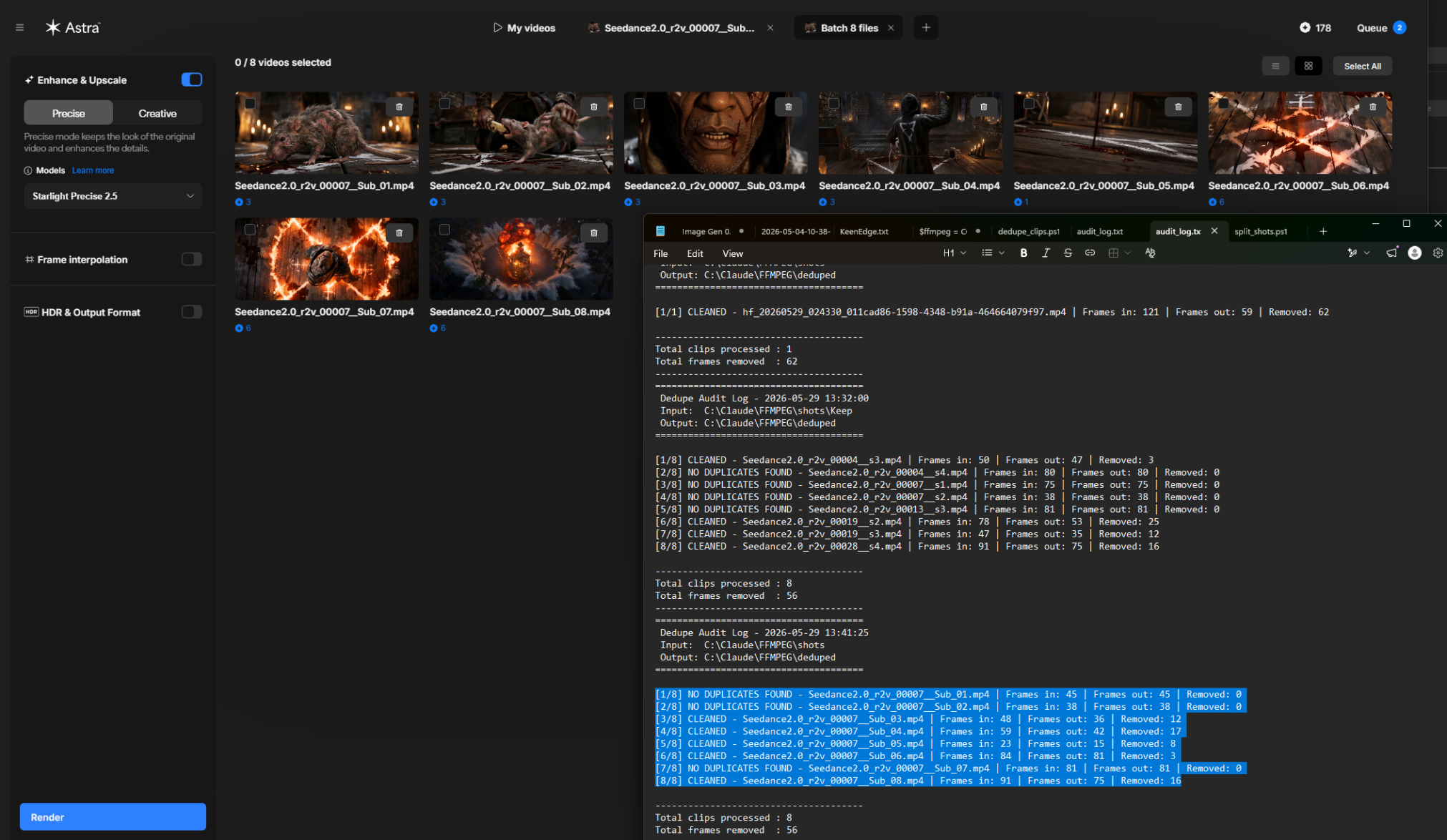The width and height of the screenshot is (1447, 840).
Task: Check the box for Sub_03.mp4 video
Action: point(639,104)
